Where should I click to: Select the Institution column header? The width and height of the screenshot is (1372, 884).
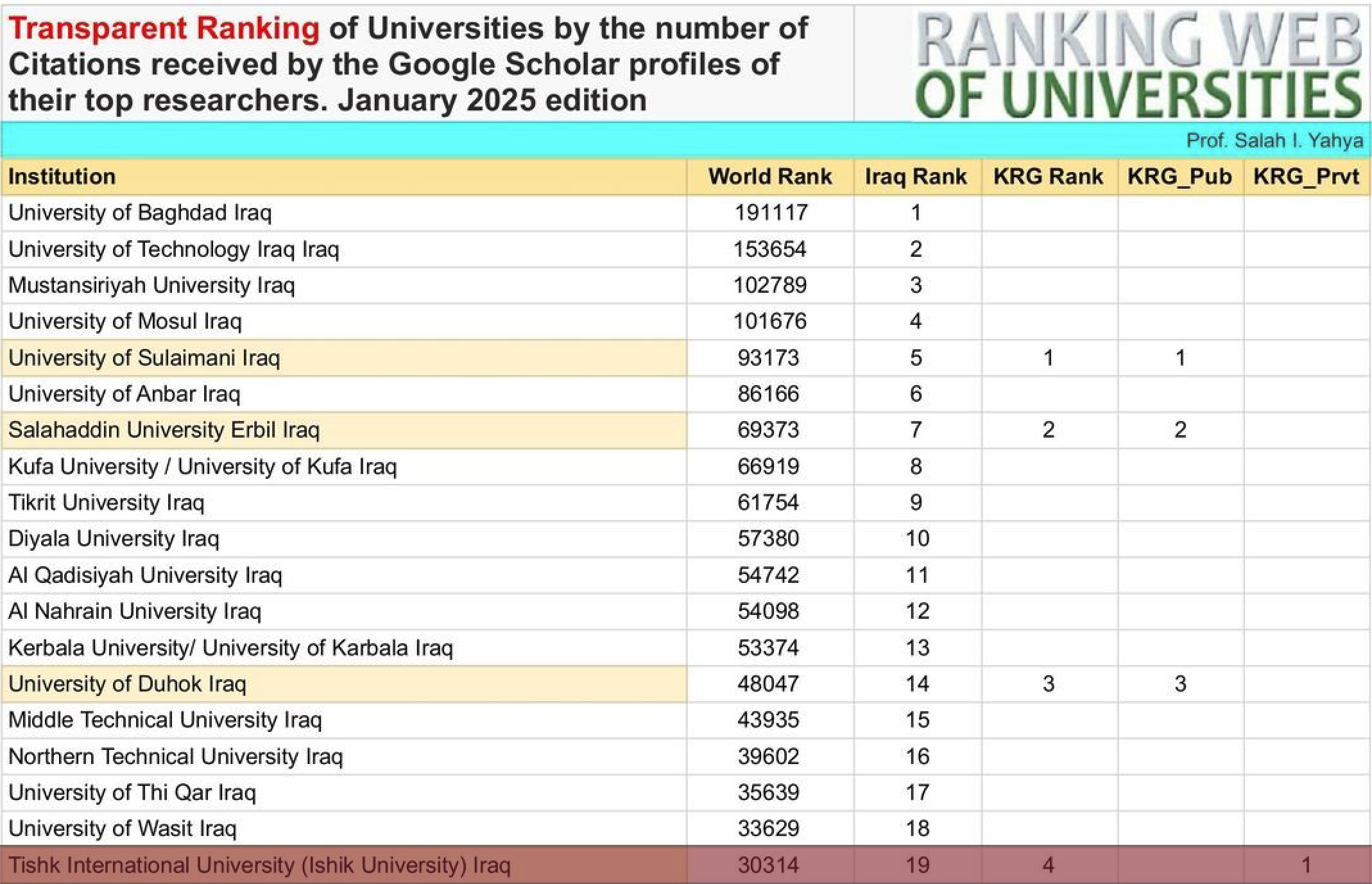point(62,177)
